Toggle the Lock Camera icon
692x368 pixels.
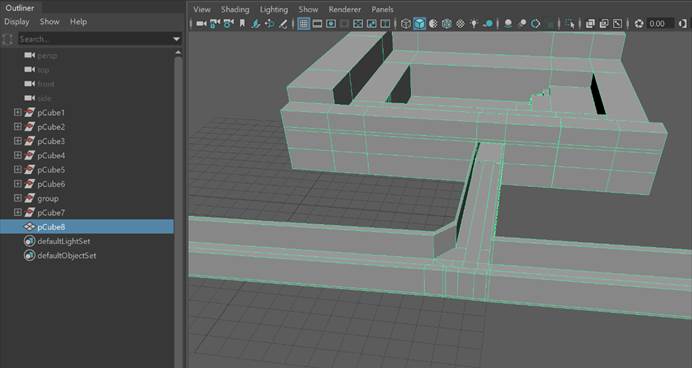pos(215,23)
